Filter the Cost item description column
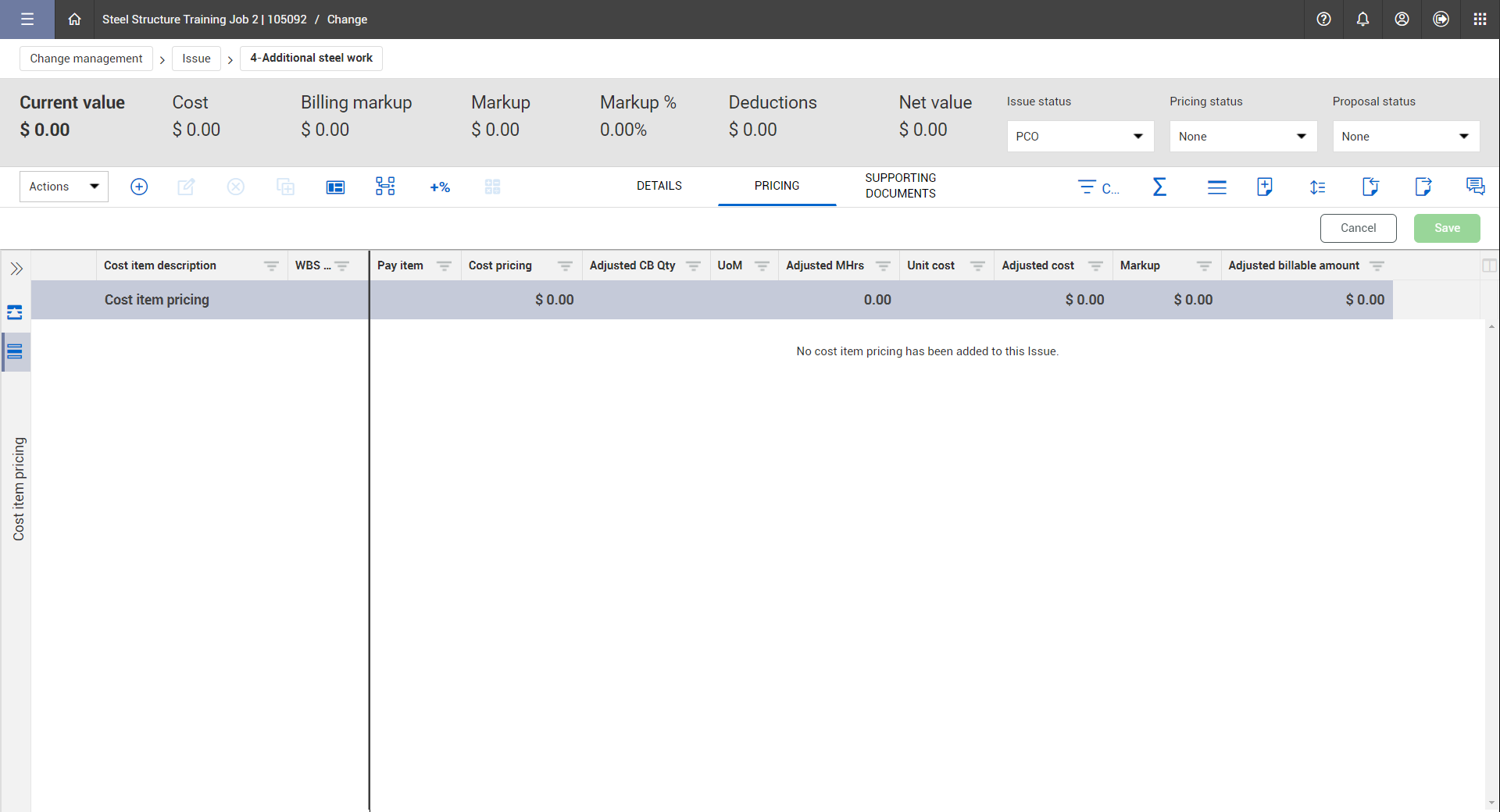1500x812 pixels. pos(271,266)
